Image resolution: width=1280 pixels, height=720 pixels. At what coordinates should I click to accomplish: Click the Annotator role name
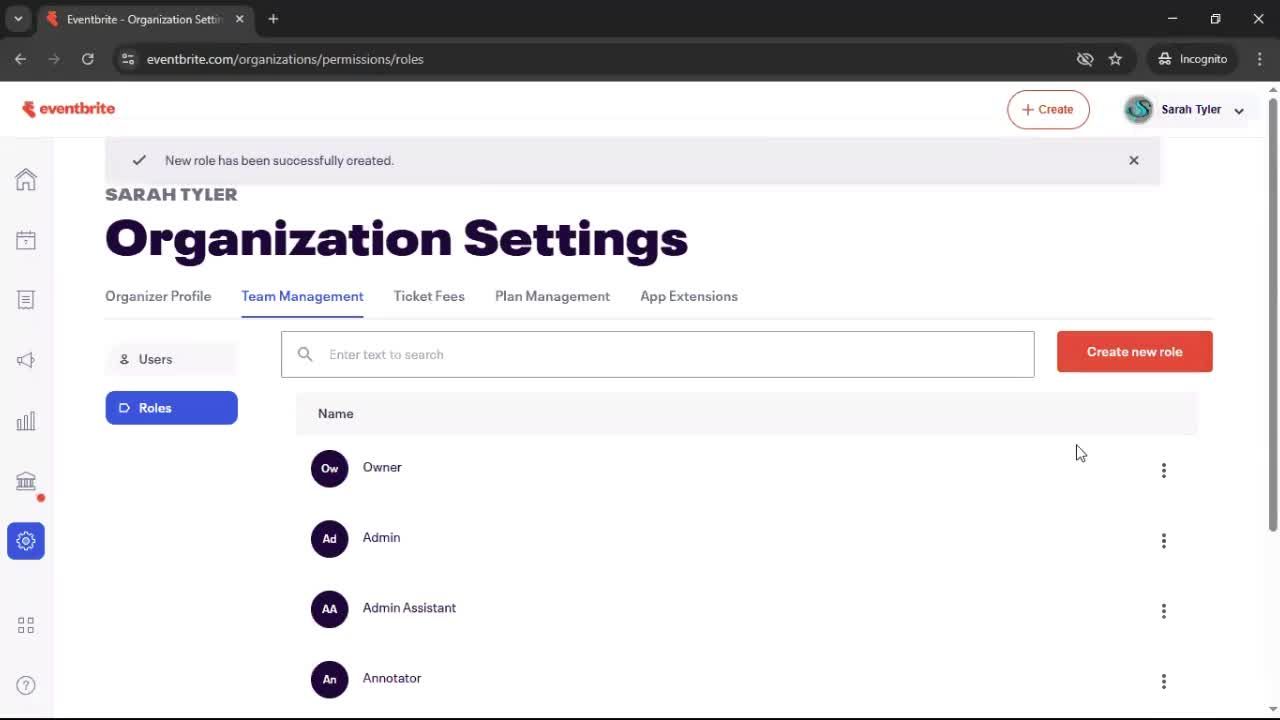pos(391,678)
